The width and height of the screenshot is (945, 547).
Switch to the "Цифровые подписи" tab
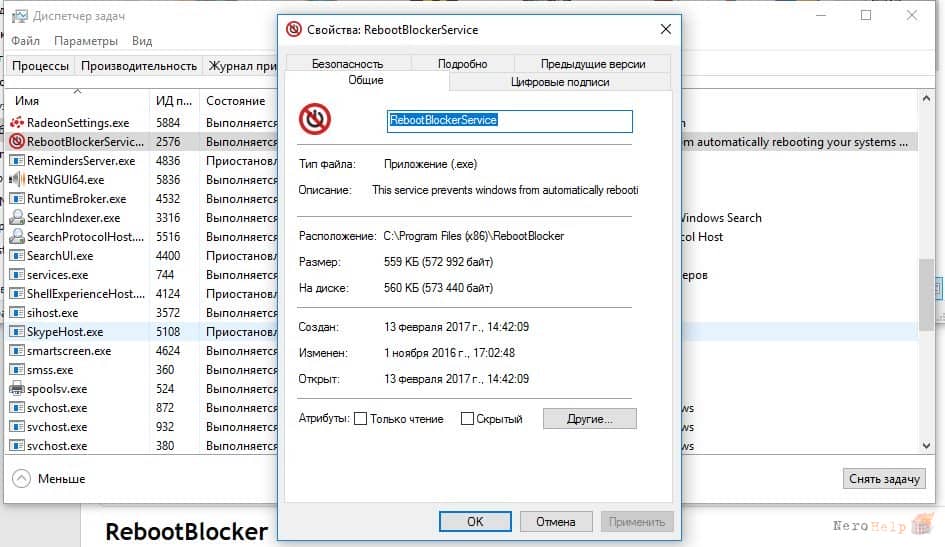click(x=560, y=82)
